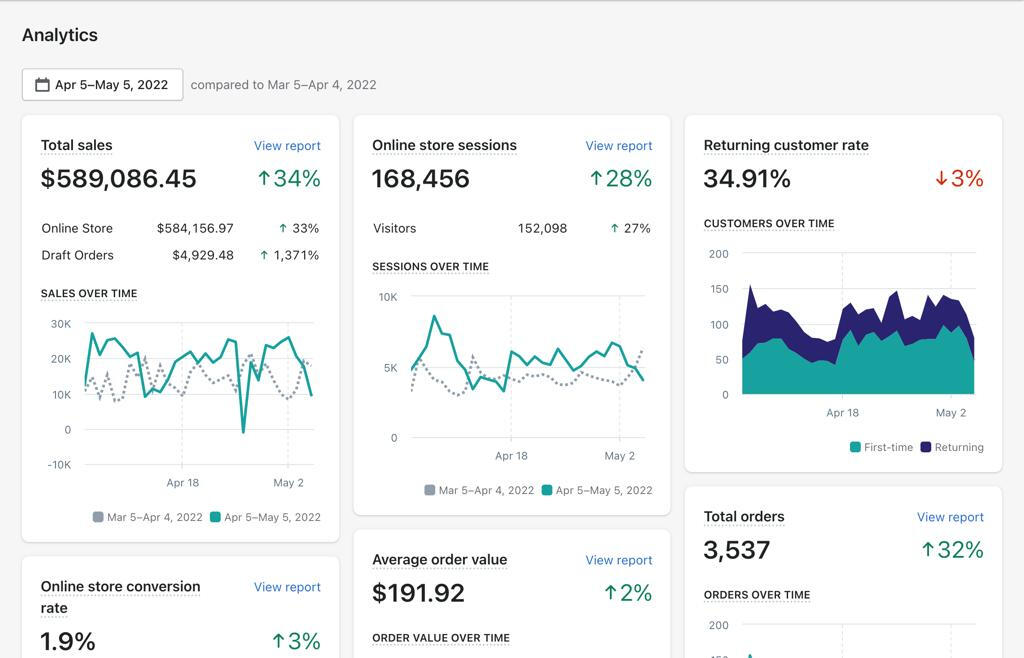This screenshot has height=658, width=1024.
Task: Click the up arrow beside 1,371% draft orders
Action: point(264,255)
